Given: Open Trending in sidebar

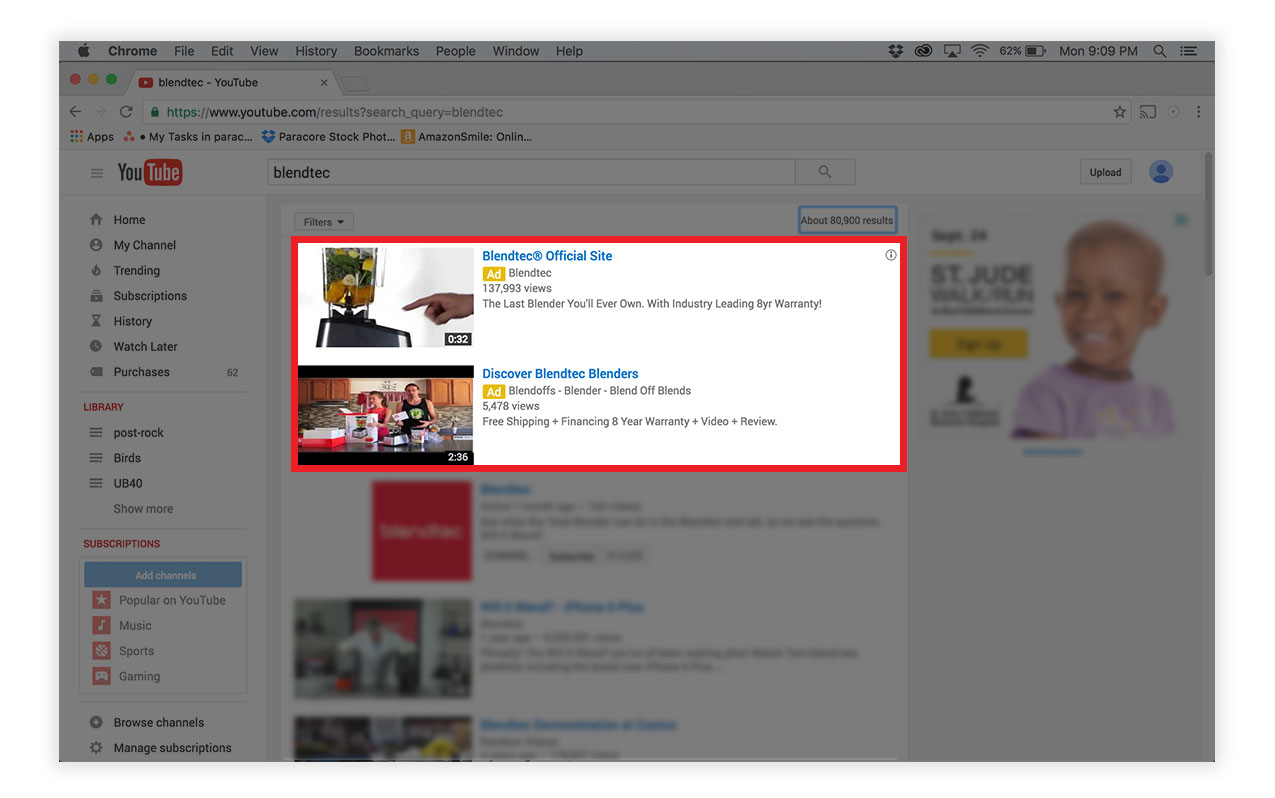Looking at the screenshot, I should point(136,271).
